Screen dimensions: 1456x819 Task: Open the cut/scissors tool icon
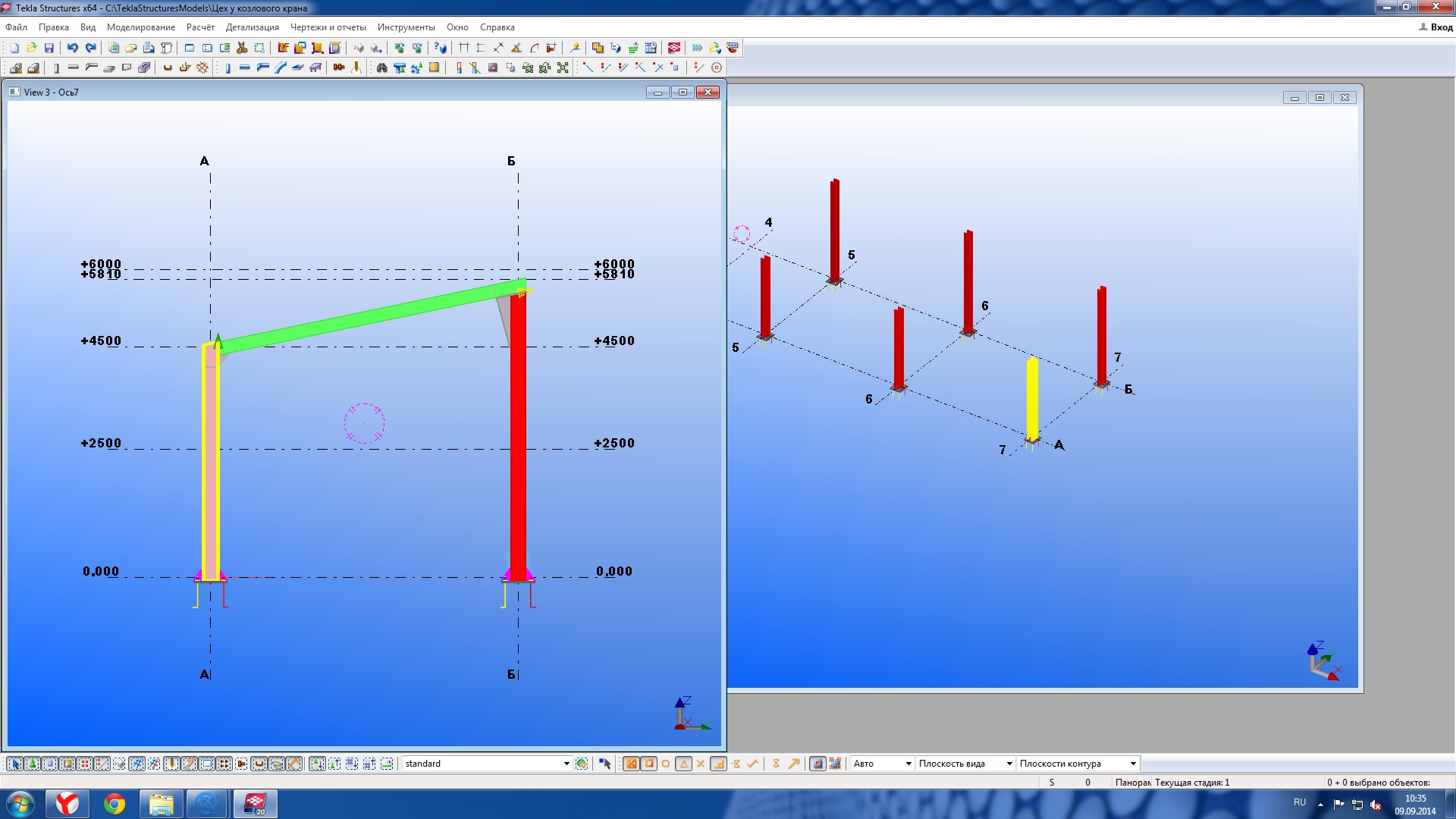coord(242,48)
